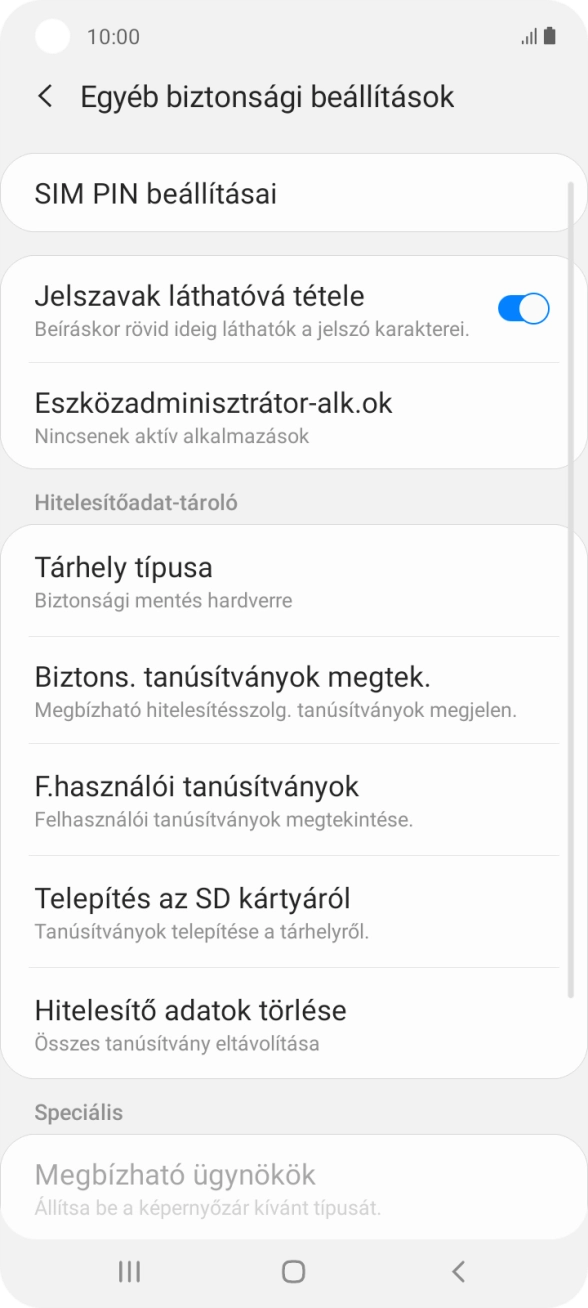The width and height of the screenshot is (588, 1308).
Task: Tap the navigation bar back button
Action: pyautogui.click(x=458, y=1271)
